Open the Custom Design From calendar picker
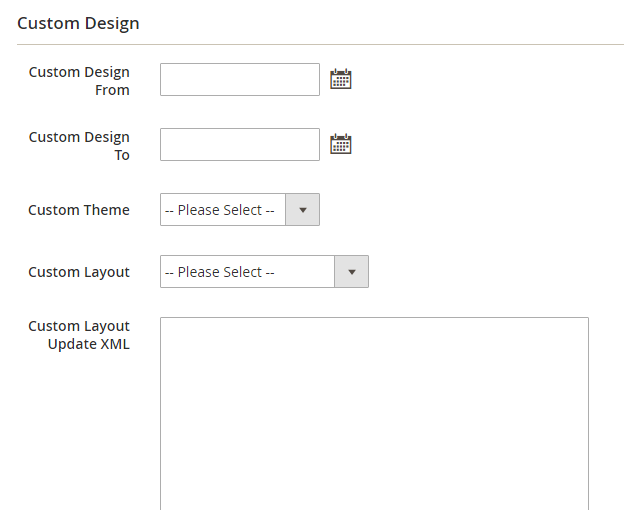 (341, 80)
